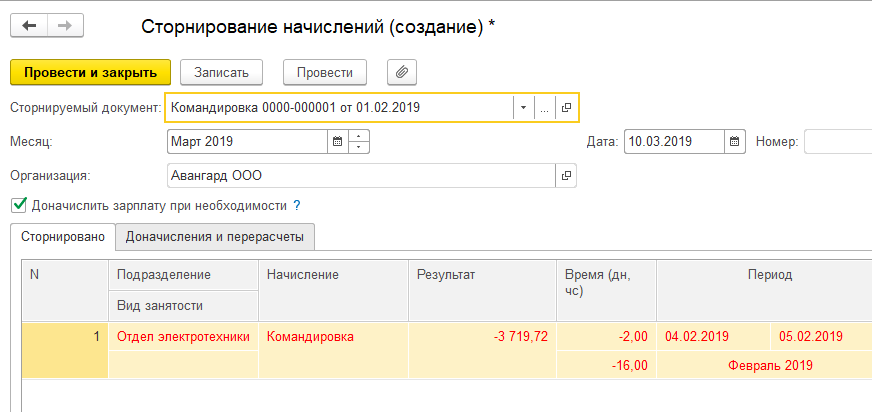Open Организация record via open icon

coord(566,176)
